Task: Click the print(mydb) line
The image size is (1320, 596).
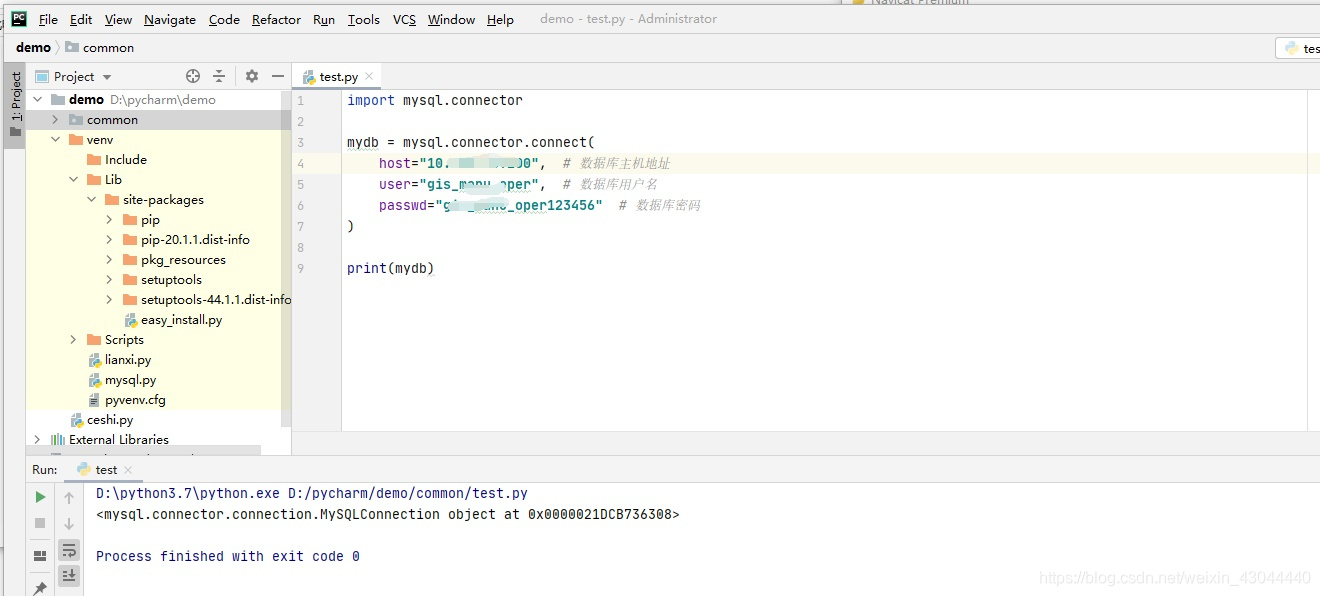Action: tap(390, 268)
